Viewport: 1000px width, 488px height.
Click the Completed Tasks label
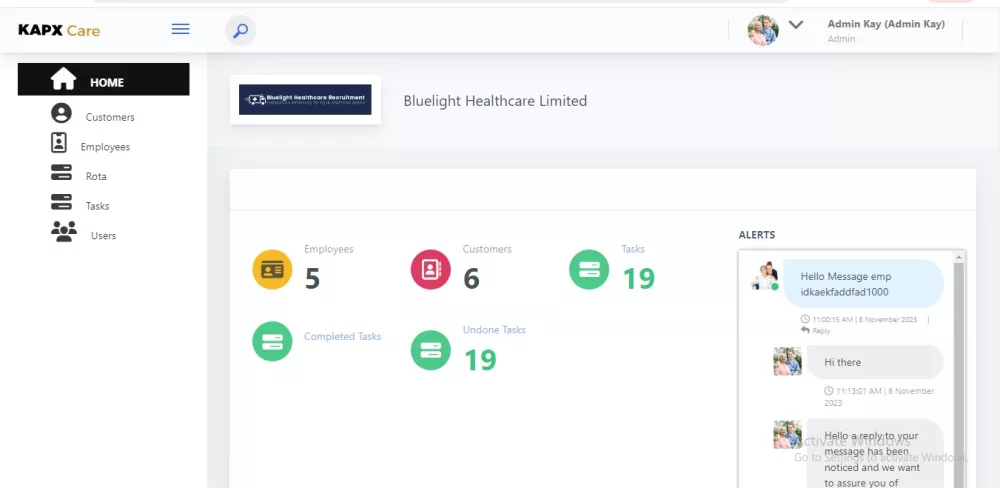(x=342, y=337)
